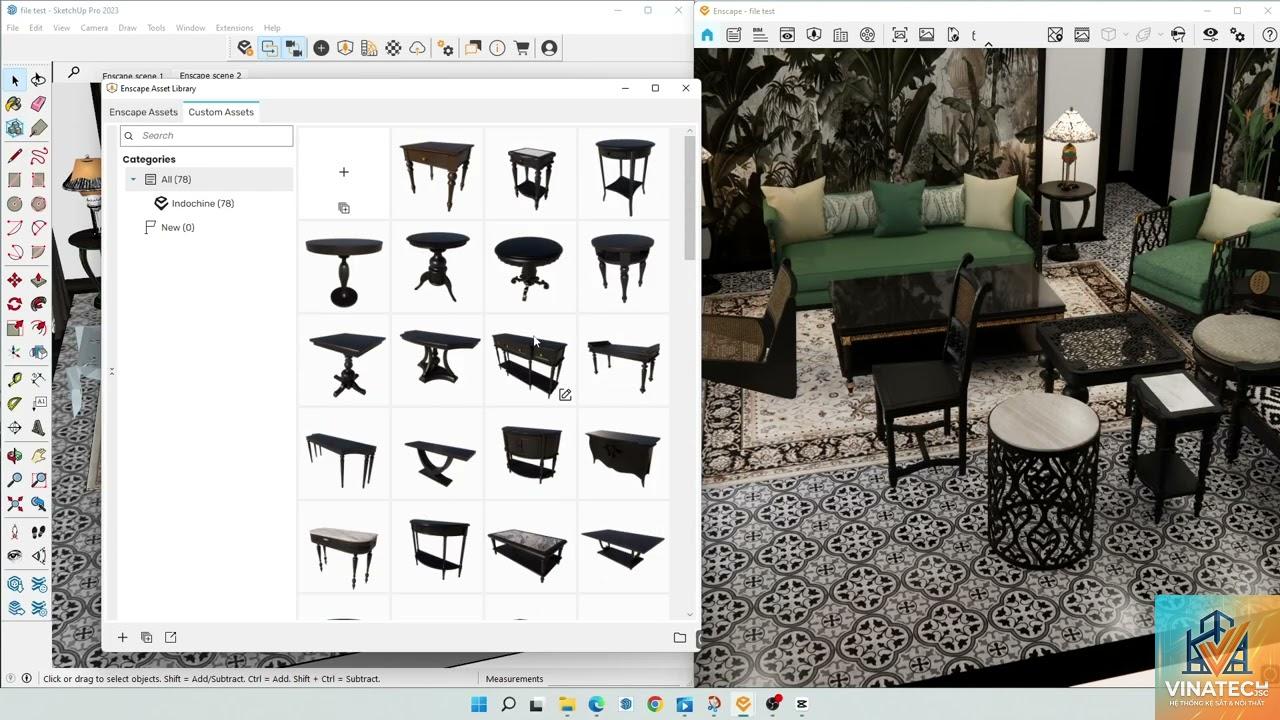Open Enscape General Settings gears icon
The width and height of the screenshot is (1280, 720).
click(x=446, y=48)
